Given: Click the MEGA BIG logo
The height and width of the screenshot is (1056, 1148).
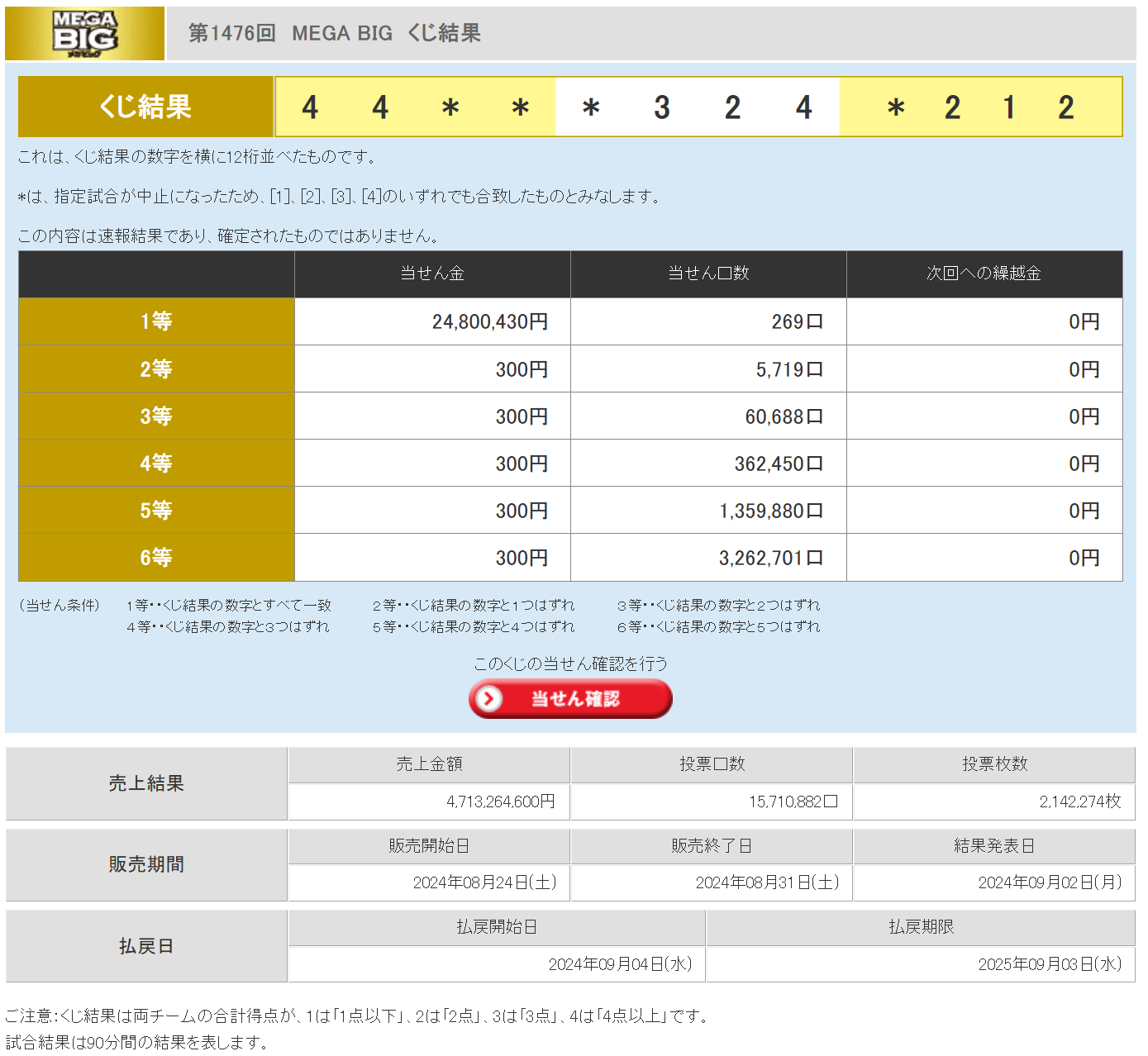Looking at the screenshot, I should [x=84, y=33].
